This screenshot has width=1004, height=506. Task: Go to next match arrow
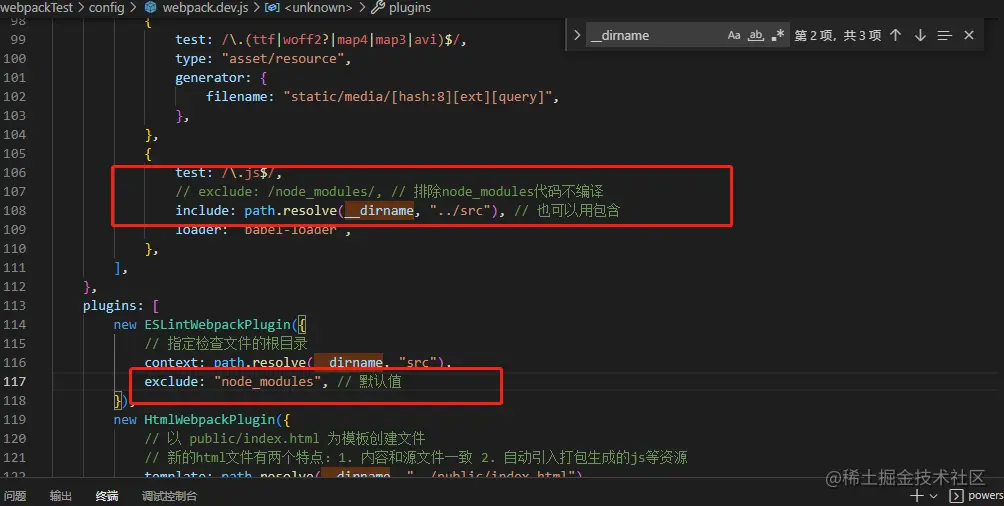click(920, 35)
